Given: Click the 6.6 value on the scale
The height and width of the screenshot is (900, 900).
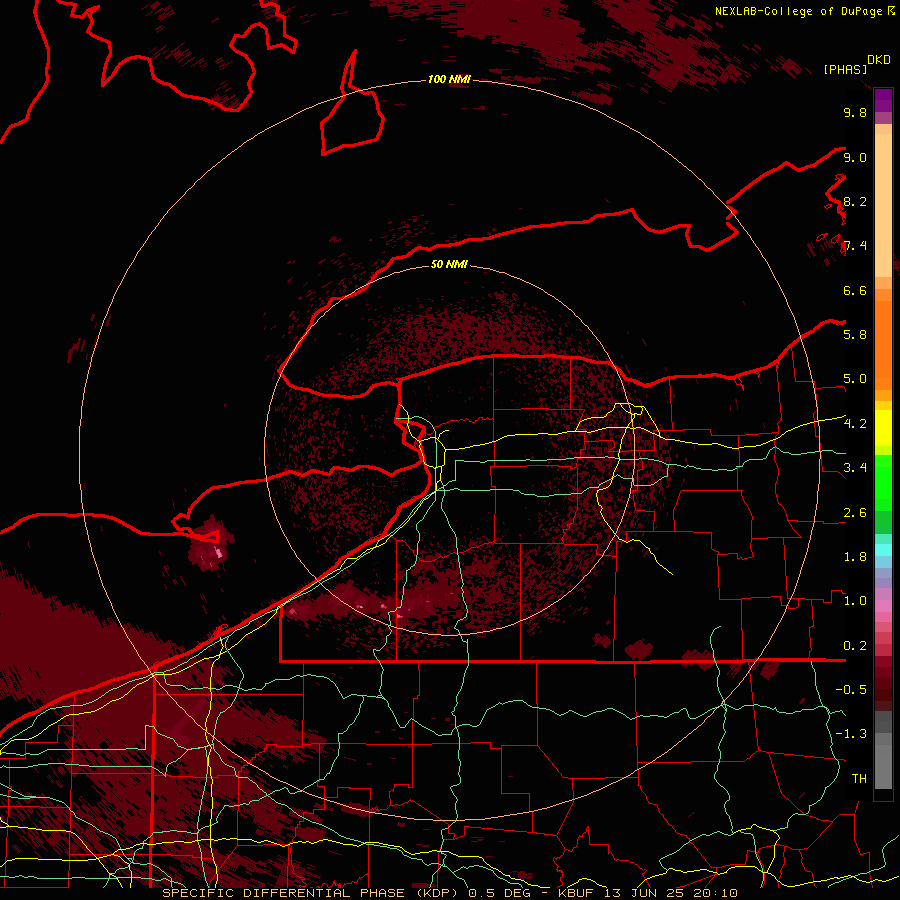Looking at the screenshot, I should (x=854, y=290).
